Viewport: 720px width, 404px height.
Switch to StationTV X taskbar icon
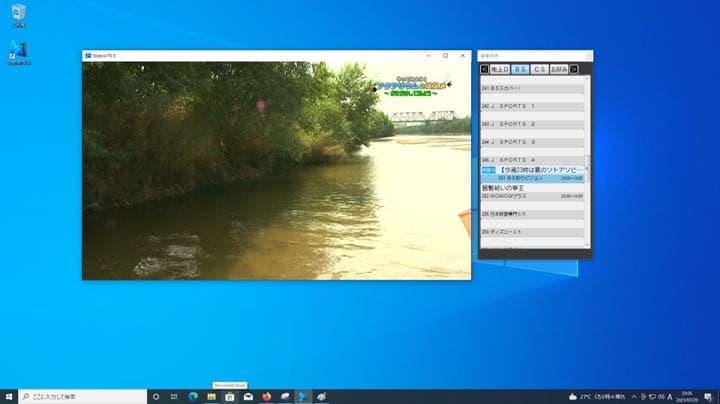303,397
